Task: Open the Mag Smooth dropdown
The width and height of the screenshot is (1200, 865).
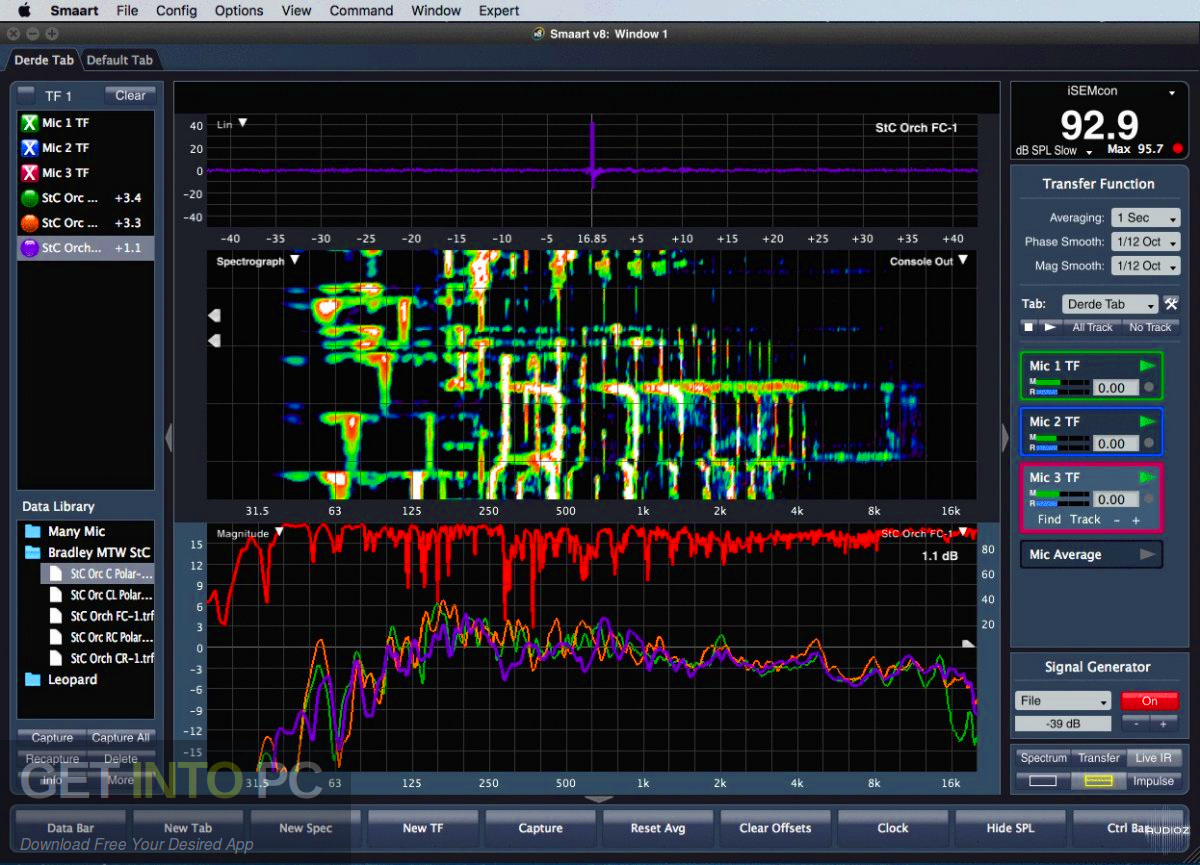Action: (1145, 266)
